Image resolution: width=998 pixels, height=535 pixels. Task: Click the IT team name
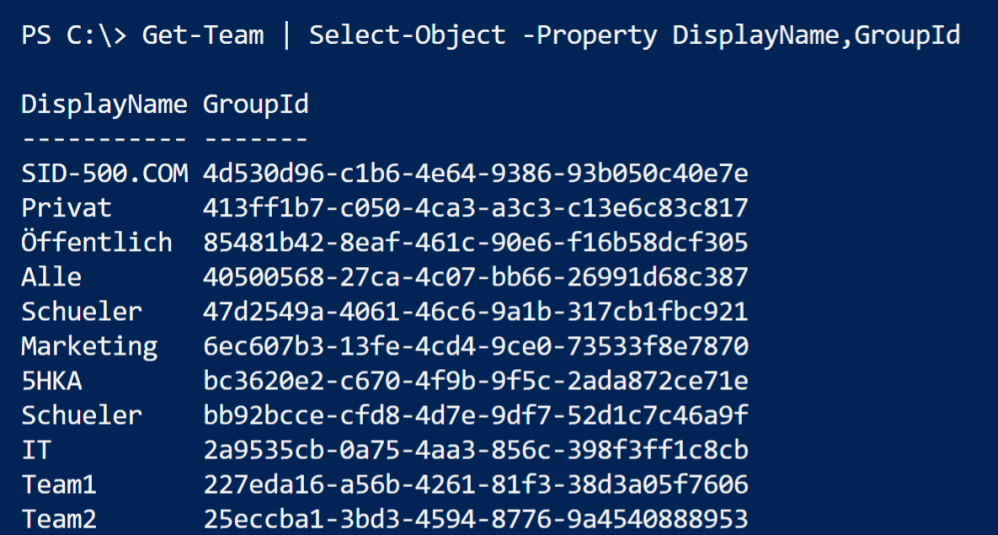click(x=36, y=450)
